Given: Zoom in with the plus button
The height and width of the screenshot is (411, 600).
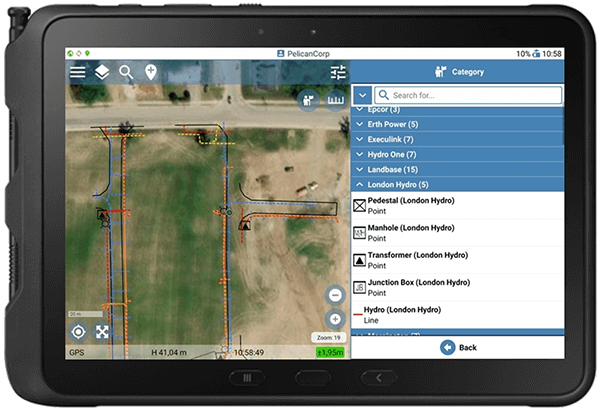Looking at the screenshot, I should (335, 319).
